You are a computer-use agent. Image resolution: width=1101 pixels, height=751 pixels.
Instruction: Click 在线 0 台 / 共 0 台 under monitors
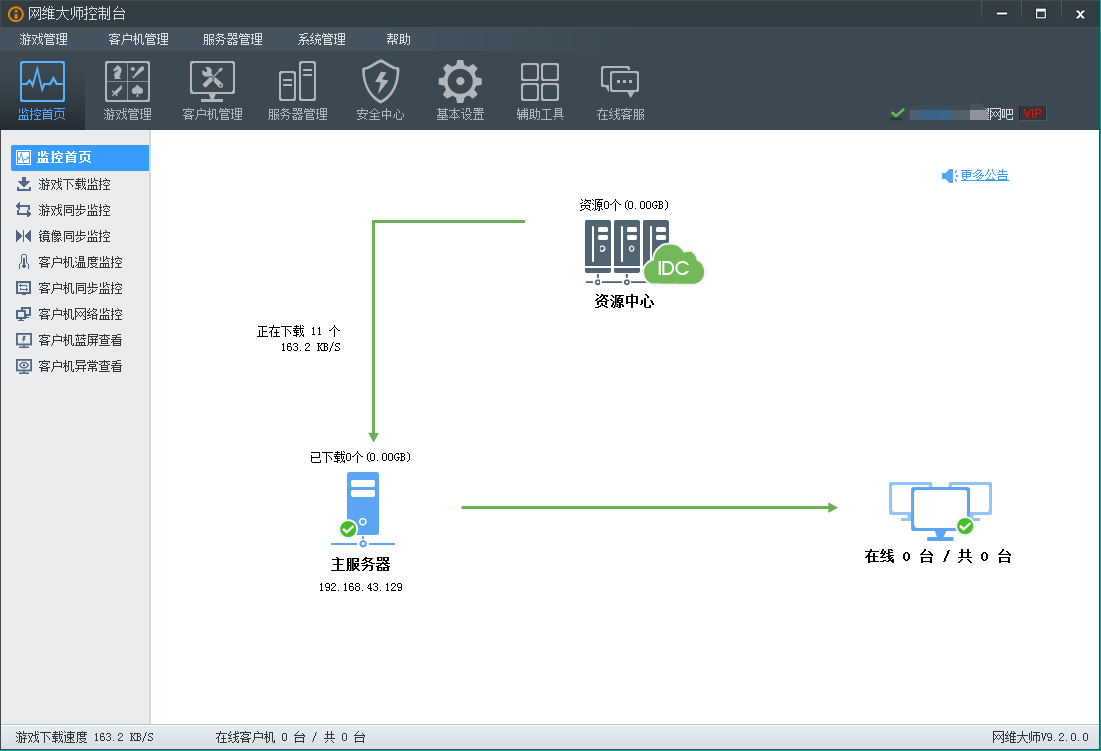938,557
